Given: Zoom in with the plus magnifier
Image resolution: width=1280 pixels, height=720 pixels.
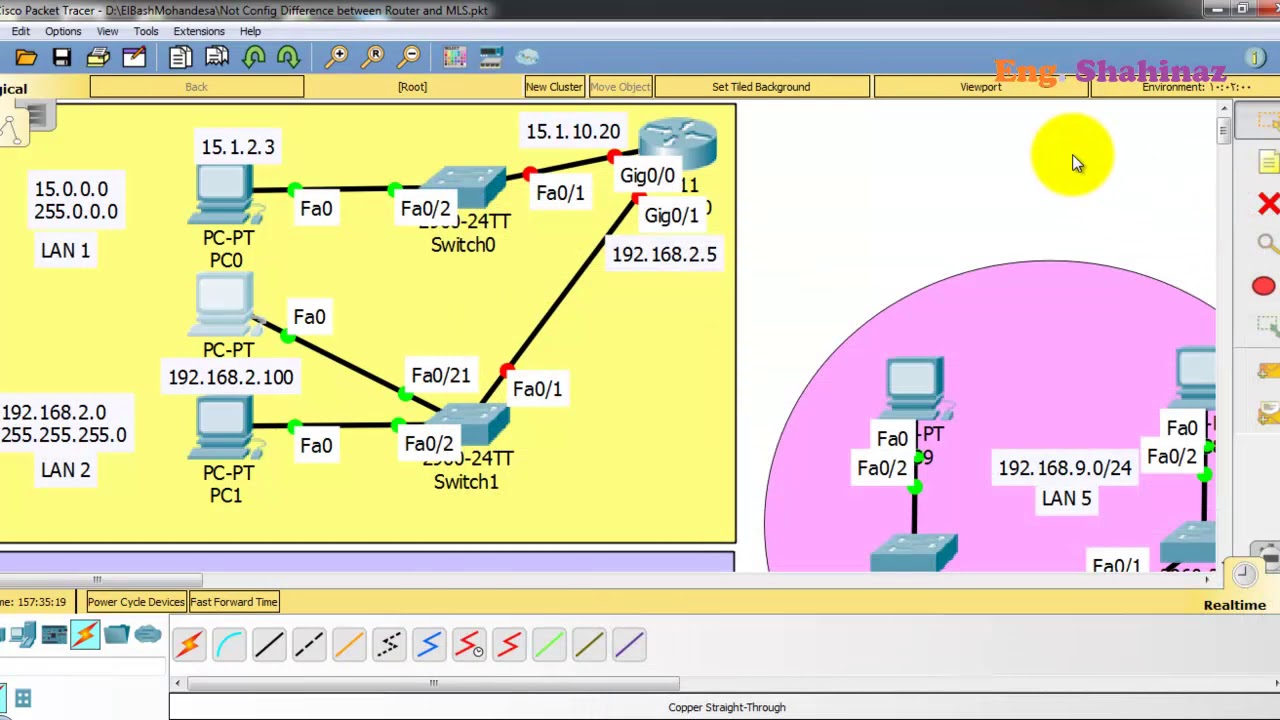Looking at the screenshot, I should [337, 57].
